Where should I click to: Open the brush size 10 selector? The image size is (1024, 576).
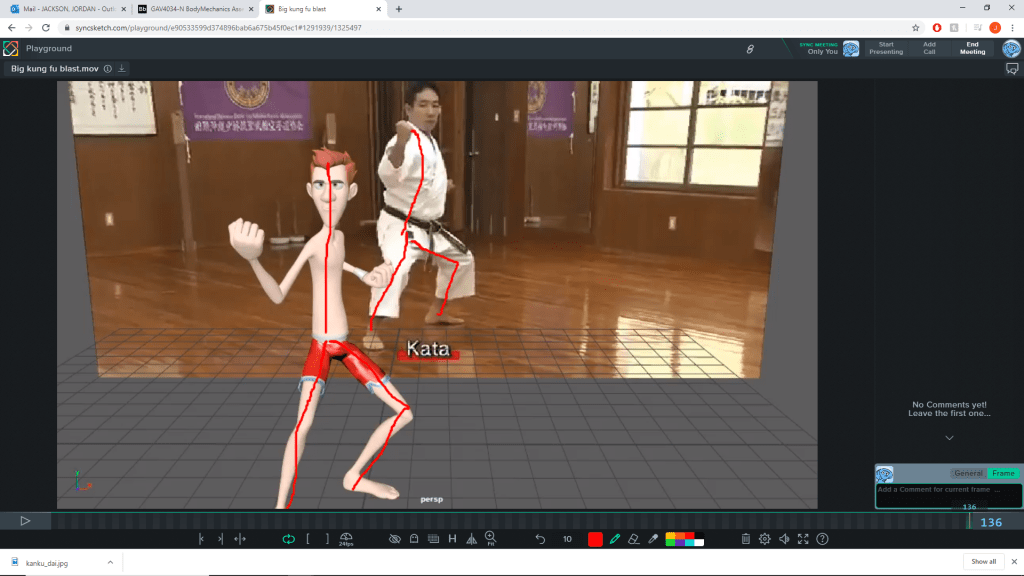567,539
